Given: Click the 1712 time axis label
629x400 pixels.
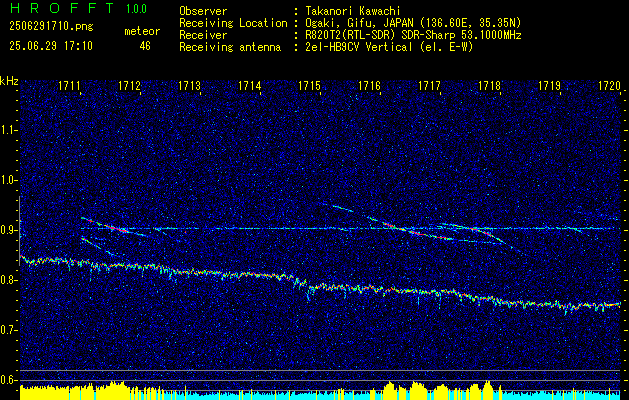Looking at the screenshot, I should pos(130,85).
